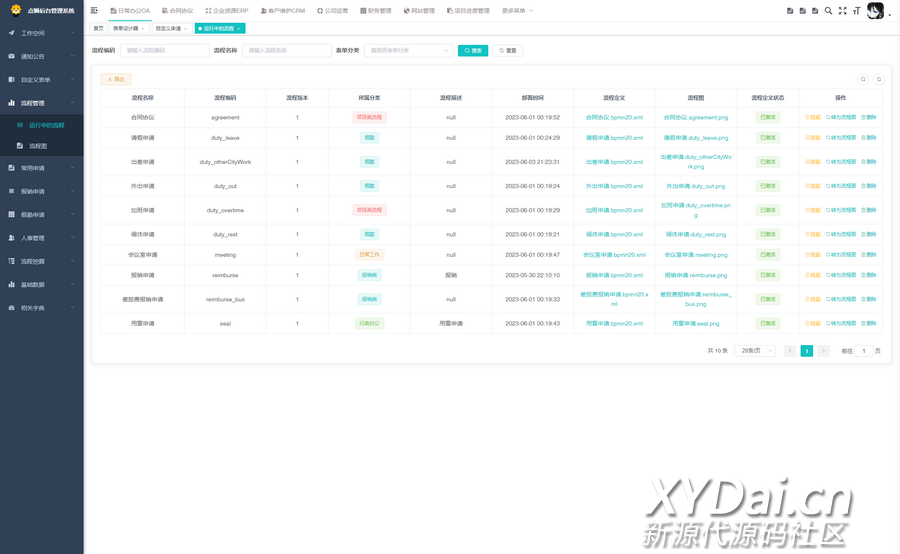Toggle fullscreen using the header icon
The image size is (900, 554).
[842, 11]
